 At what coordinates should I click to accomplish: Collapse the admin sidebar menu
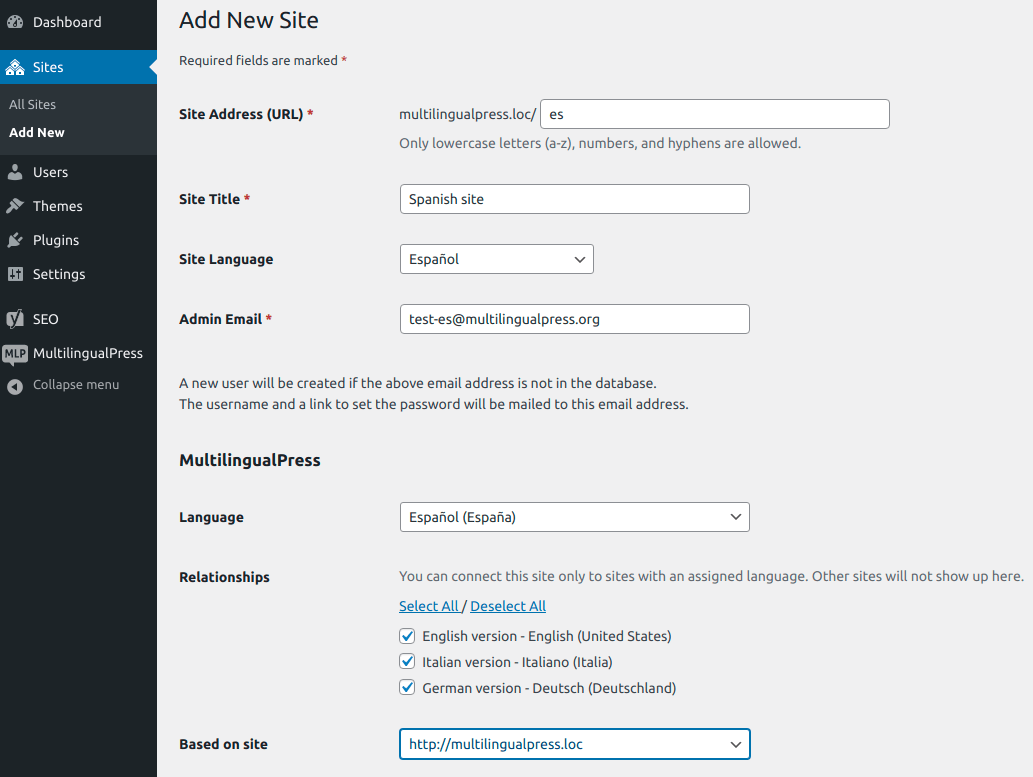tap(16, 384)
